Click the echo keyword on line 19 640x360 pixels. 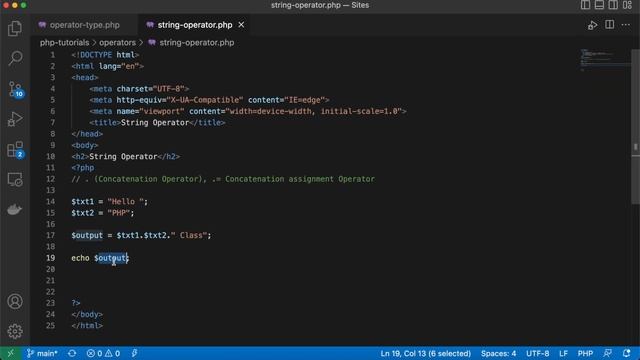click(80, 258)
